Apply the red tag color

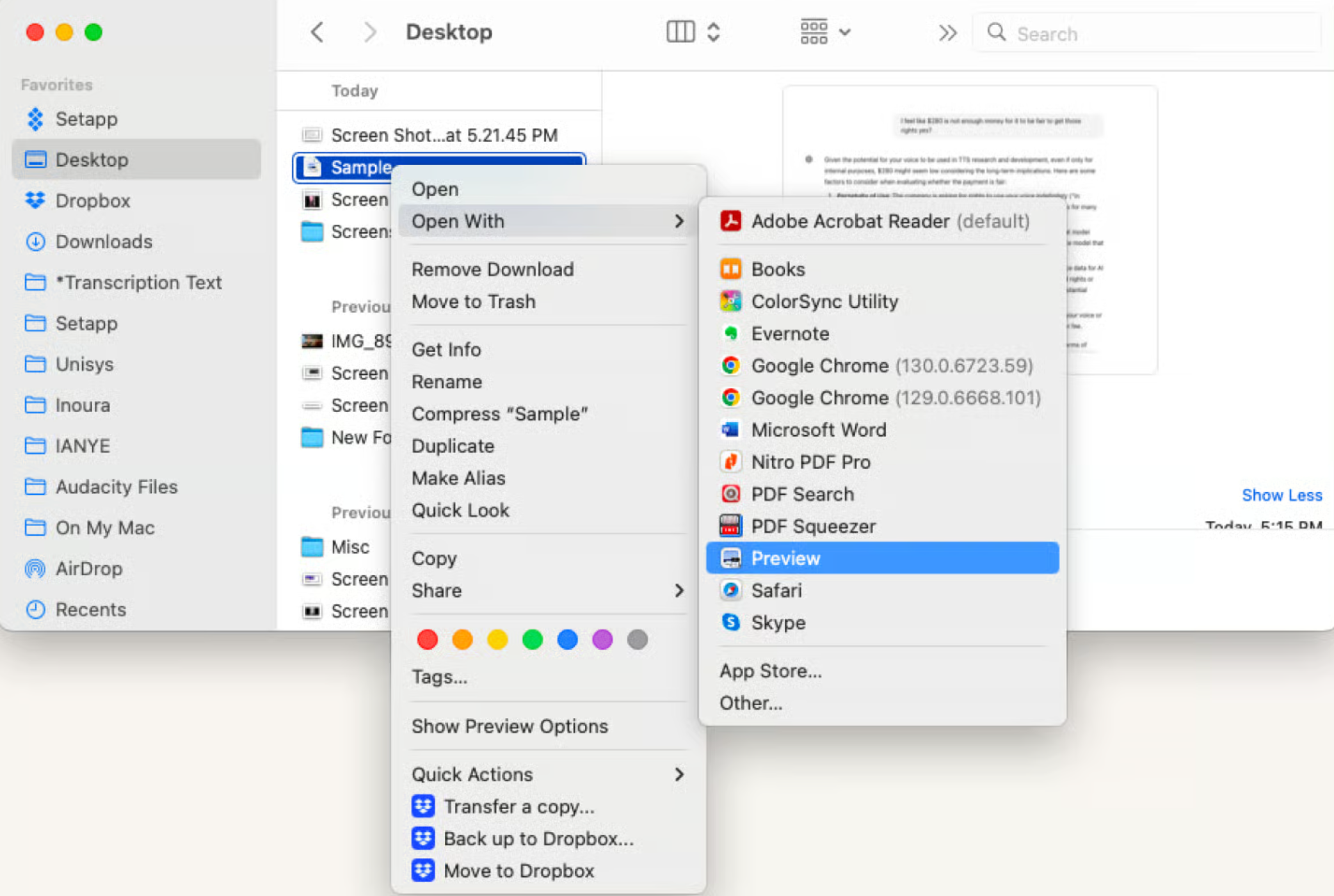click(x=427, y=639)
